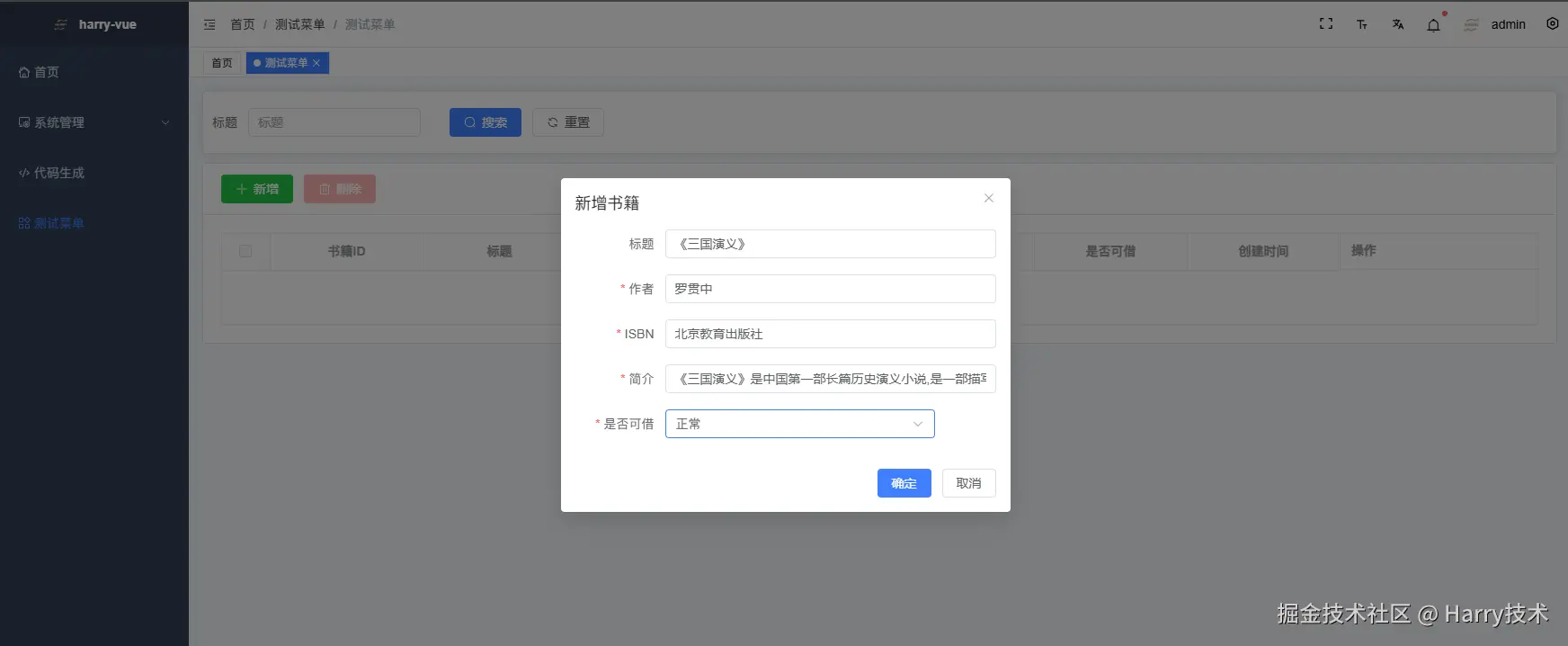Close the 新增书籍 dialog with the X
Image resolution: width=1568 pixels, height=646 pixels.
pyautogui.click(x=988, y=198)
